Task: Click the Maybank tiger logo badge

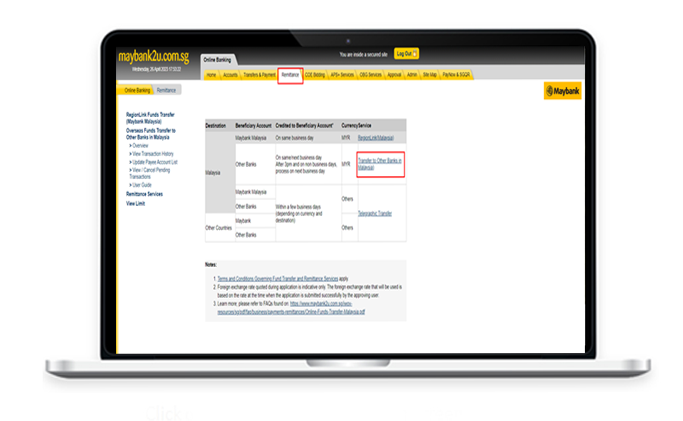Action: pyautogui.click(x=562, y=91)
